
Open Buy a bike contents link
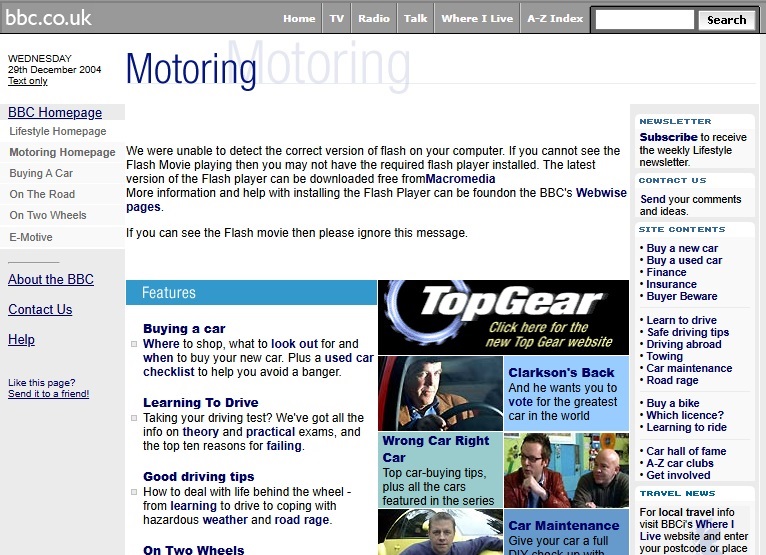coord(673,403)
